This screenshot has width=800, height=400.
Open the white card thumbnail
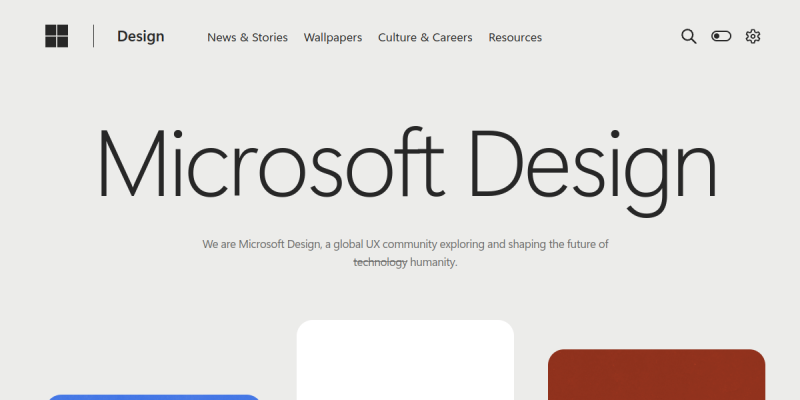[405, 360]
